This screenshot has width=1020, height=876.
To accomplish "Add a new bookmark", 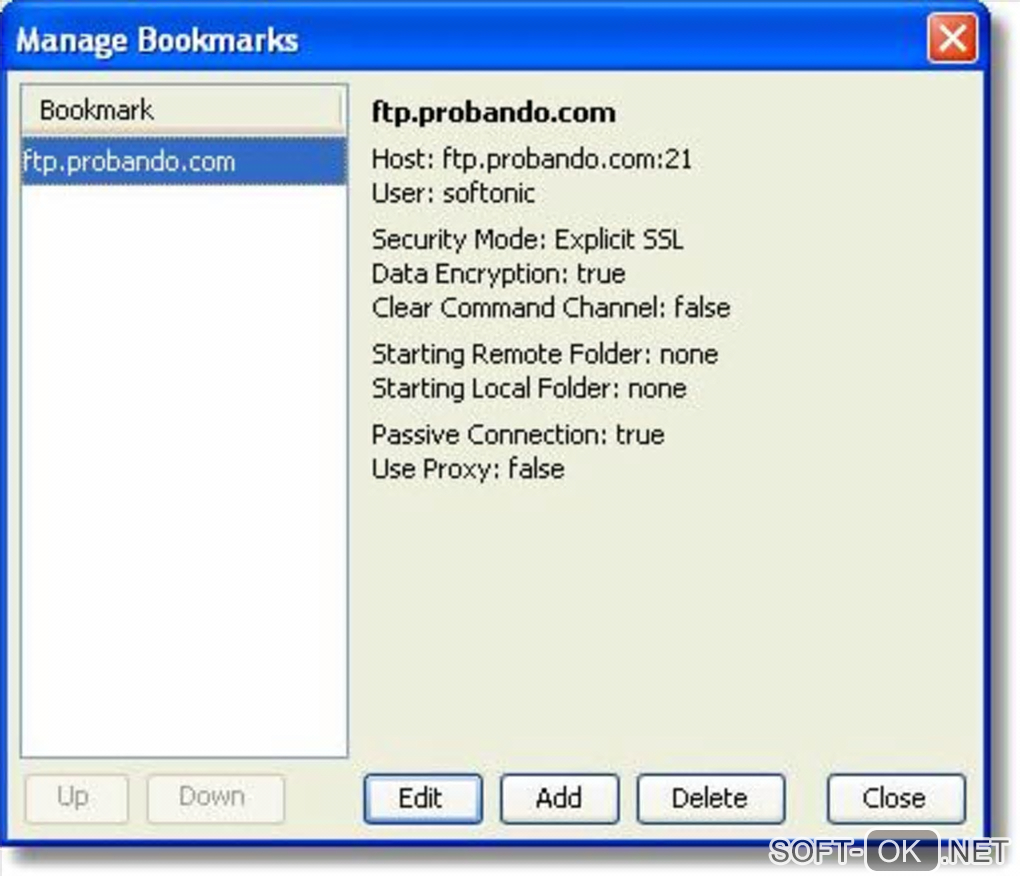I will (559, 798).
